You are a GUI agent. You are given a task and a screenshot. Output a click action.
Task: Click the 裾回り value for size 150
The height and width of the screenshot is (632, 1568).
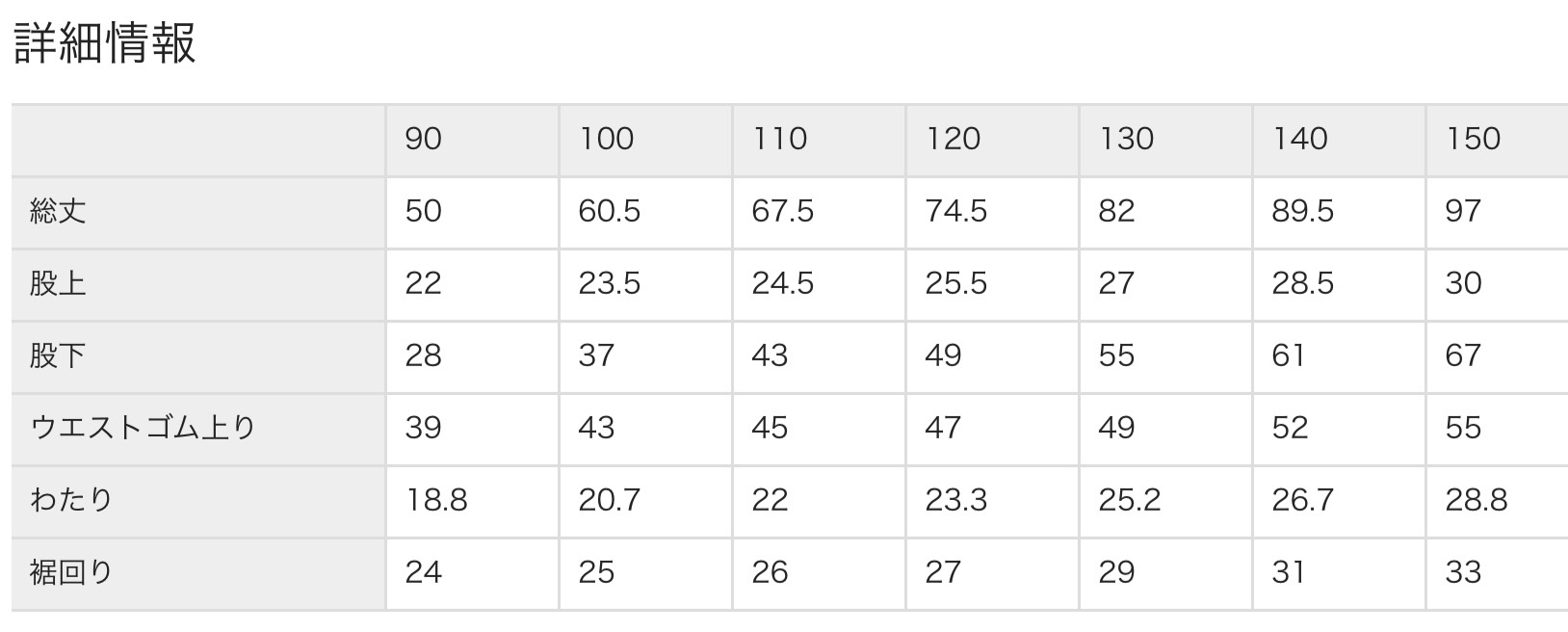click(x=1463, y=572)
